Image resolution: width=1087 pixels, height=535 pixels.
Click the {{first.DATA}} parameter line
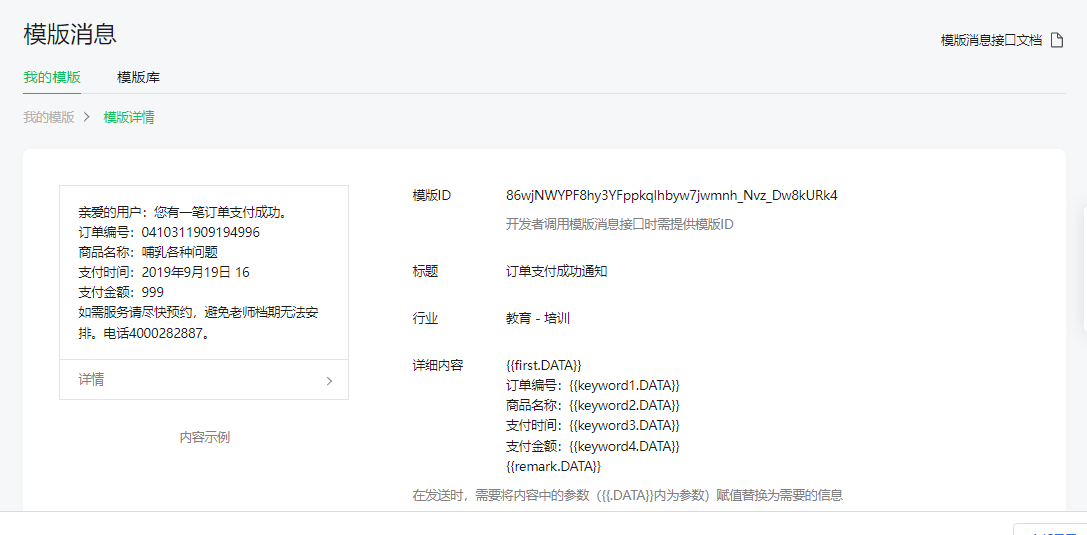point(544,365)
